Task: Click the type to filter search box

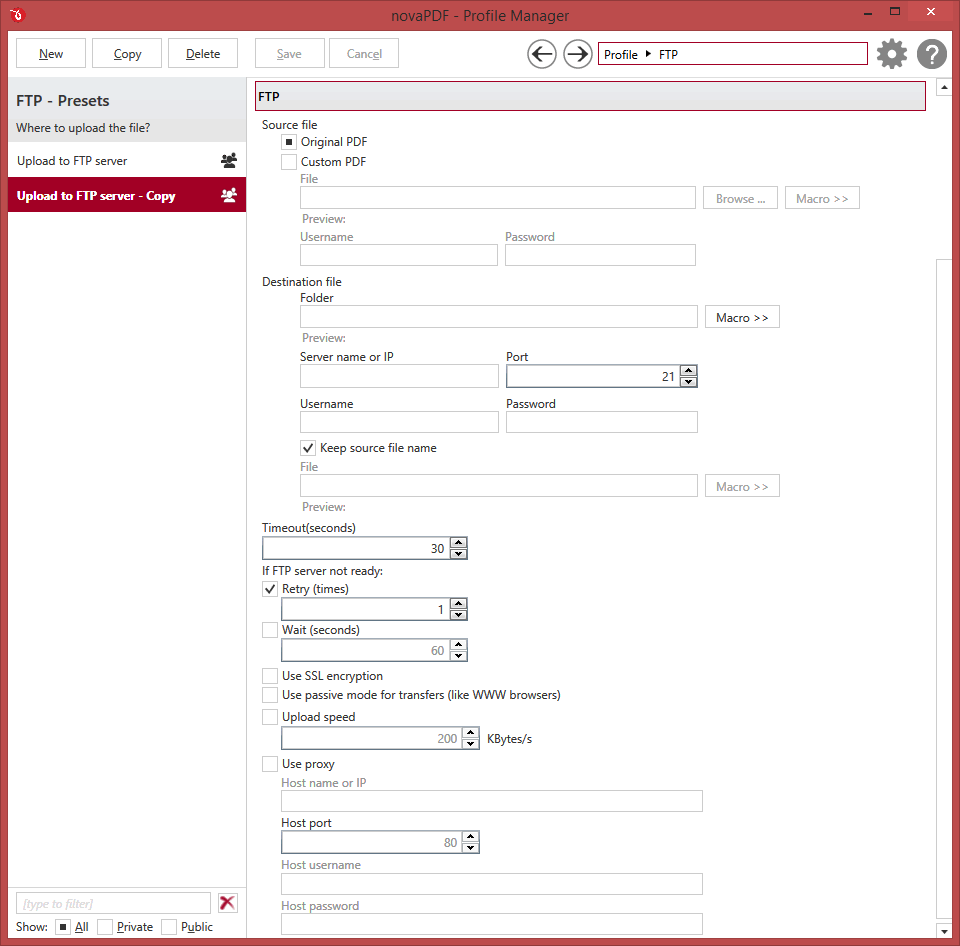Action: click(x=113, y=903)
